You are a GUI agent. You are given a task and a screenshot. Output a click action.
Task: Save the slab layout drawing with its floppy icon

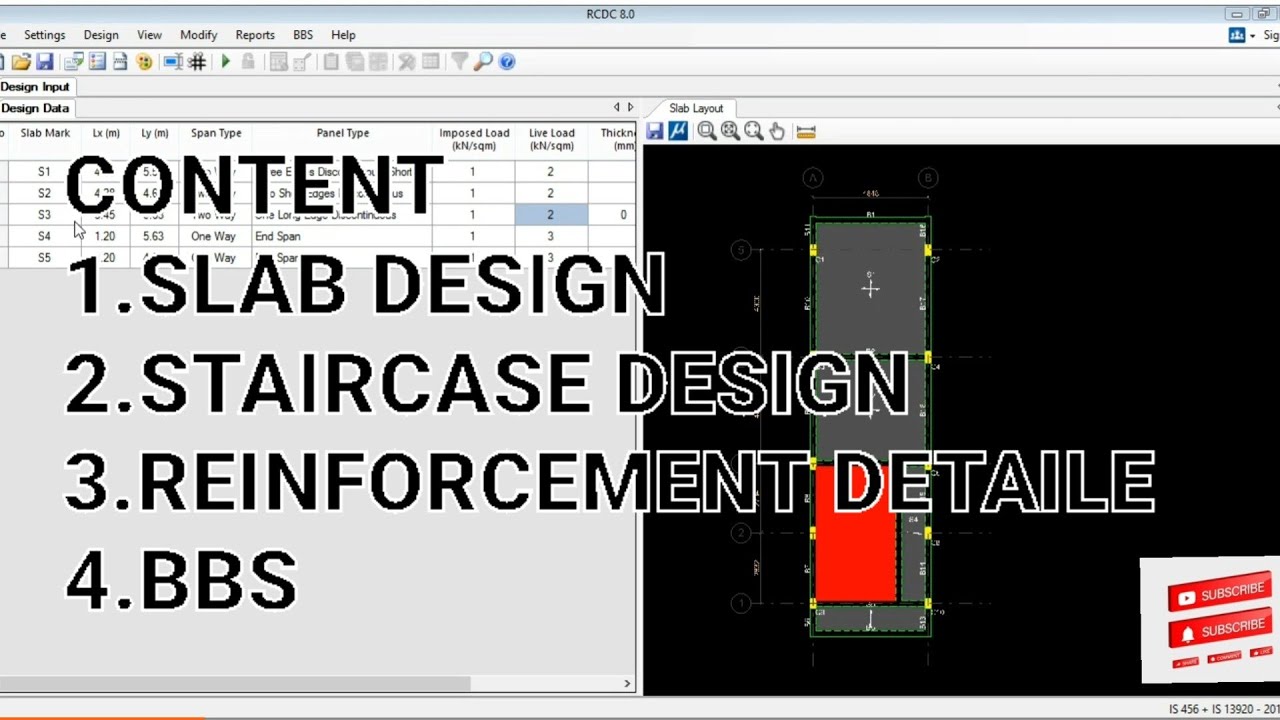(x=655, y=131)
